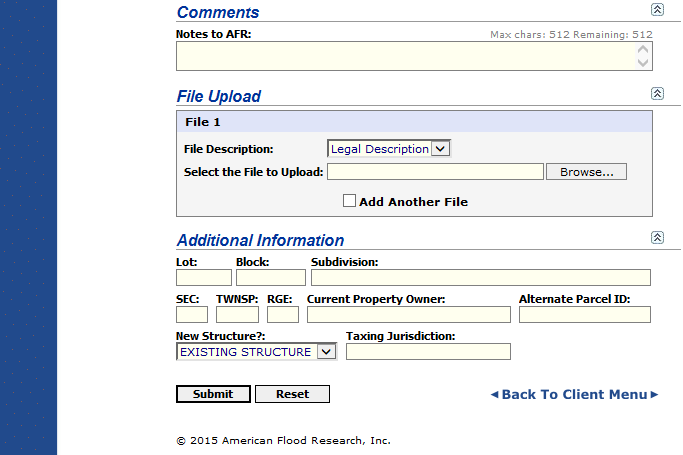
Task: Click the Browse button
Action: pos(586,172)
